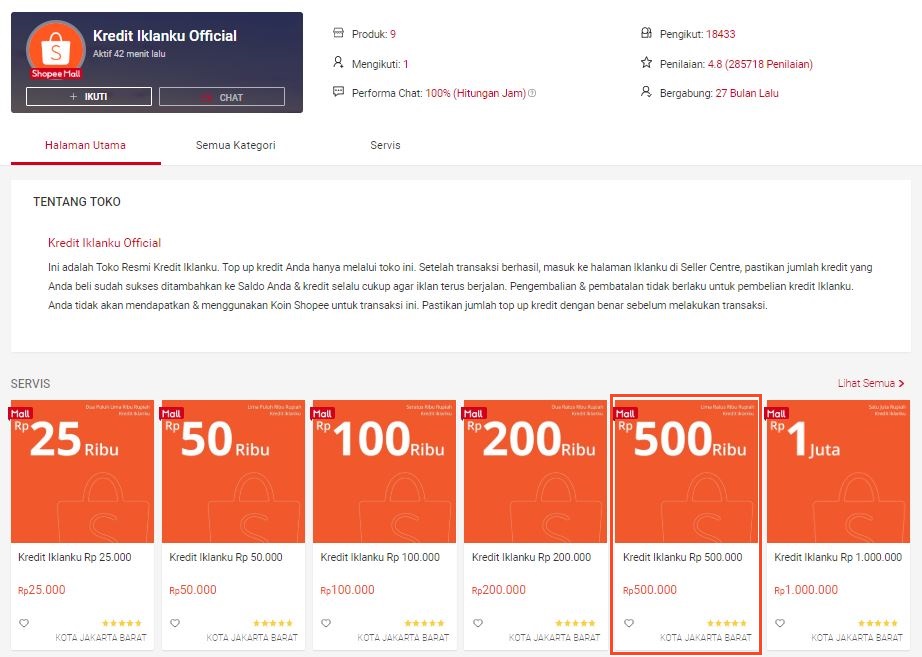Like Kredit Iklanku Rp 25.000 with heart

(x=24, y=623)
